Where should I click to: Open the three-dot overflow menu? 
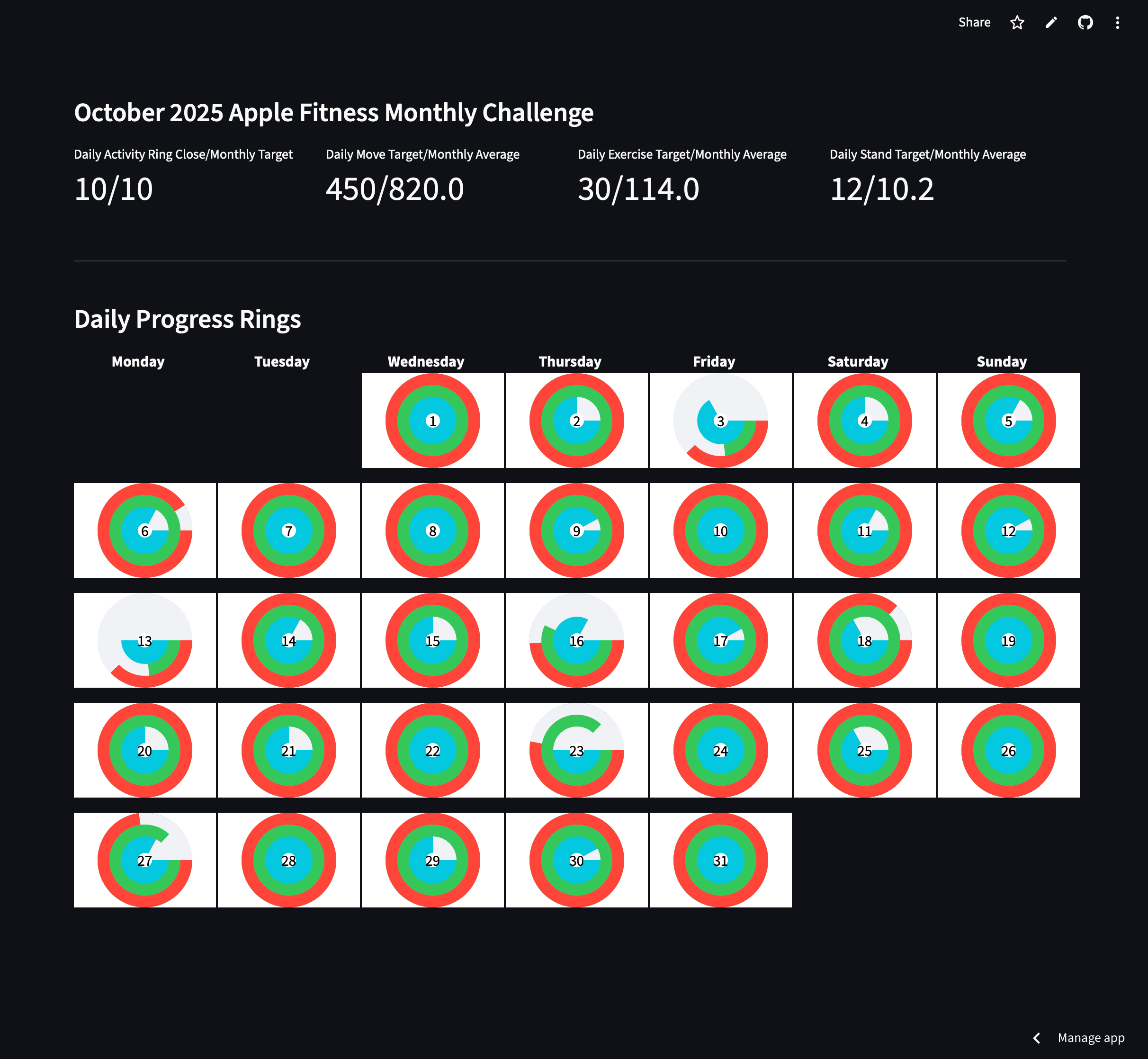[x=1117, y=22]
